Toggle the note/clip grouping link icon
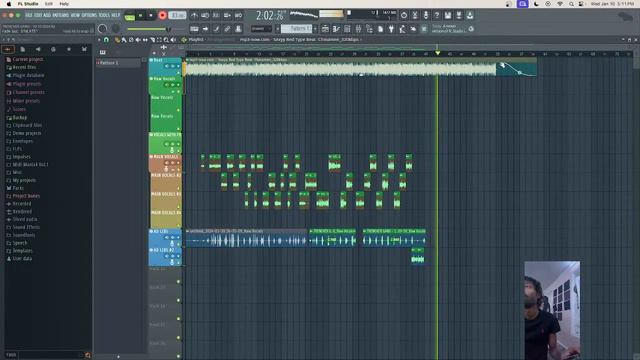 (x=227, y=29)
